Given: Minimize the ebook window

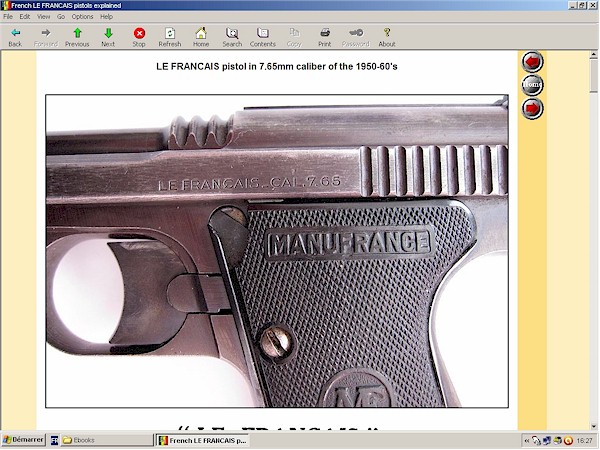Looking at the screenshot, I should point(572,5).
